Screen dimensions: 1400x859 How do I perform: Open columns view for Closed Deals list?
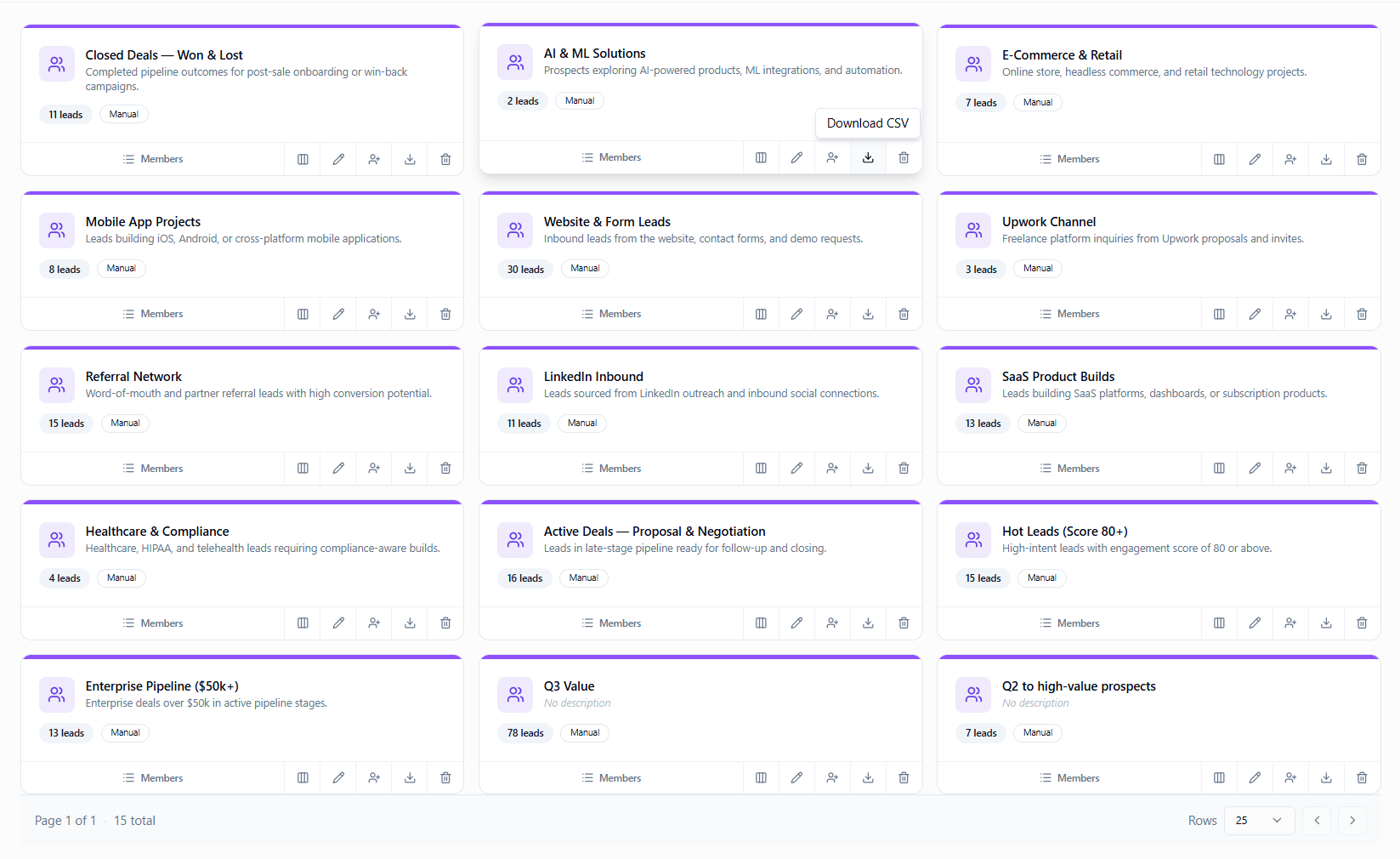(303, 159)
